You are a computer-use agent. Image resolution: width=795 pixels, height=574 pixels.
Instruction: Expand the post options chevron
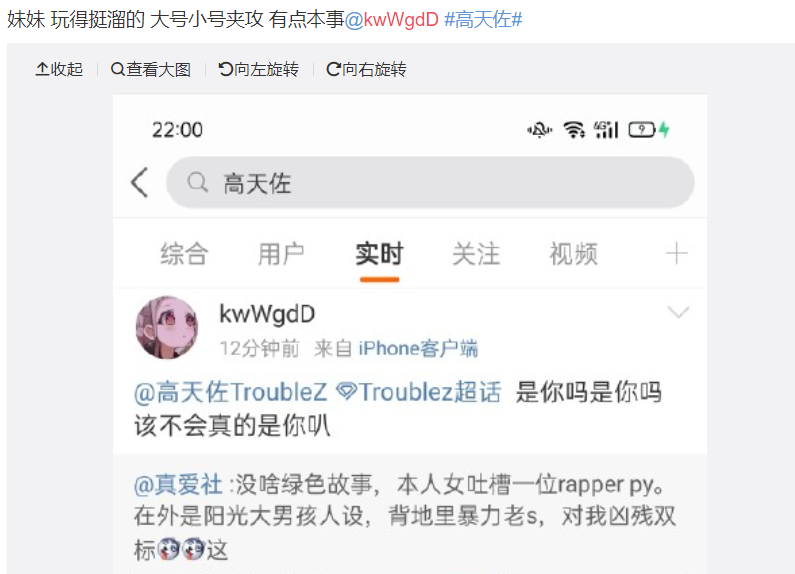[678, 311]
